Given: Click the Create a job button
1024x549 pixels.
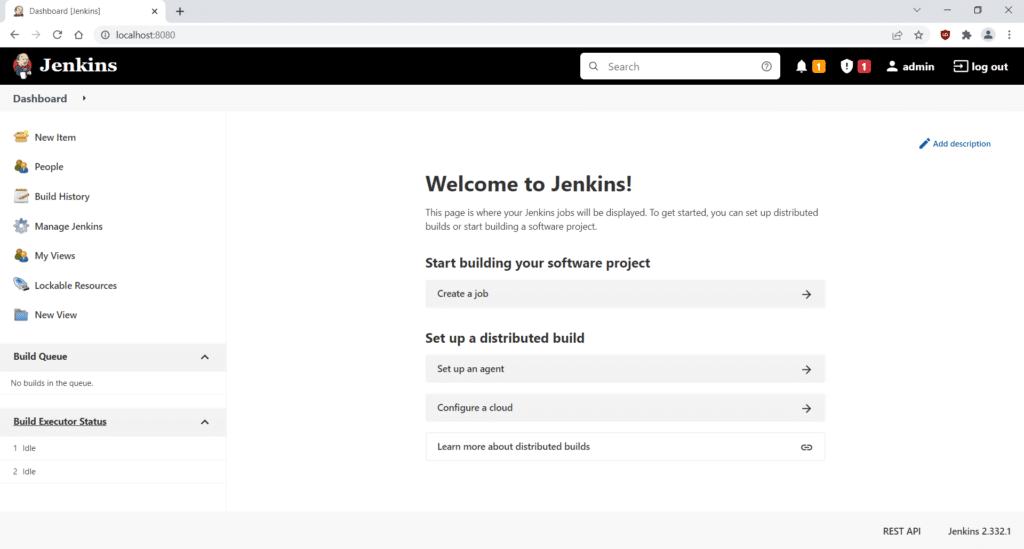Looking at the screenshot, I should pyautogui.click(x=625, y=294).
